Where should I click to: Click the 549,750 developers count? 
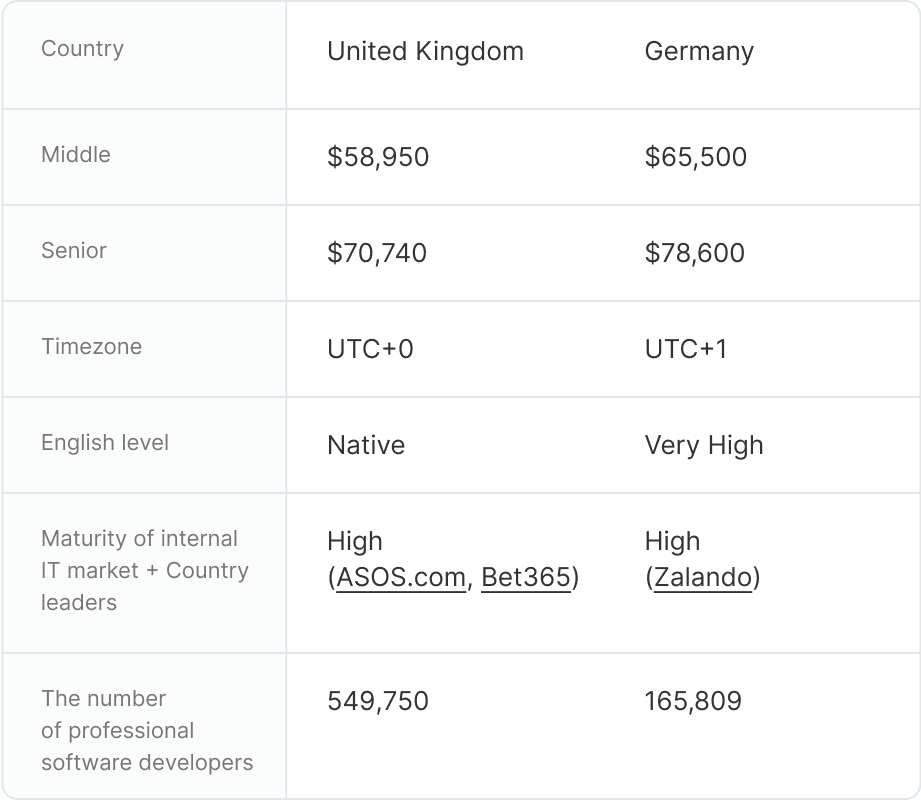click(x=378, y=701)
